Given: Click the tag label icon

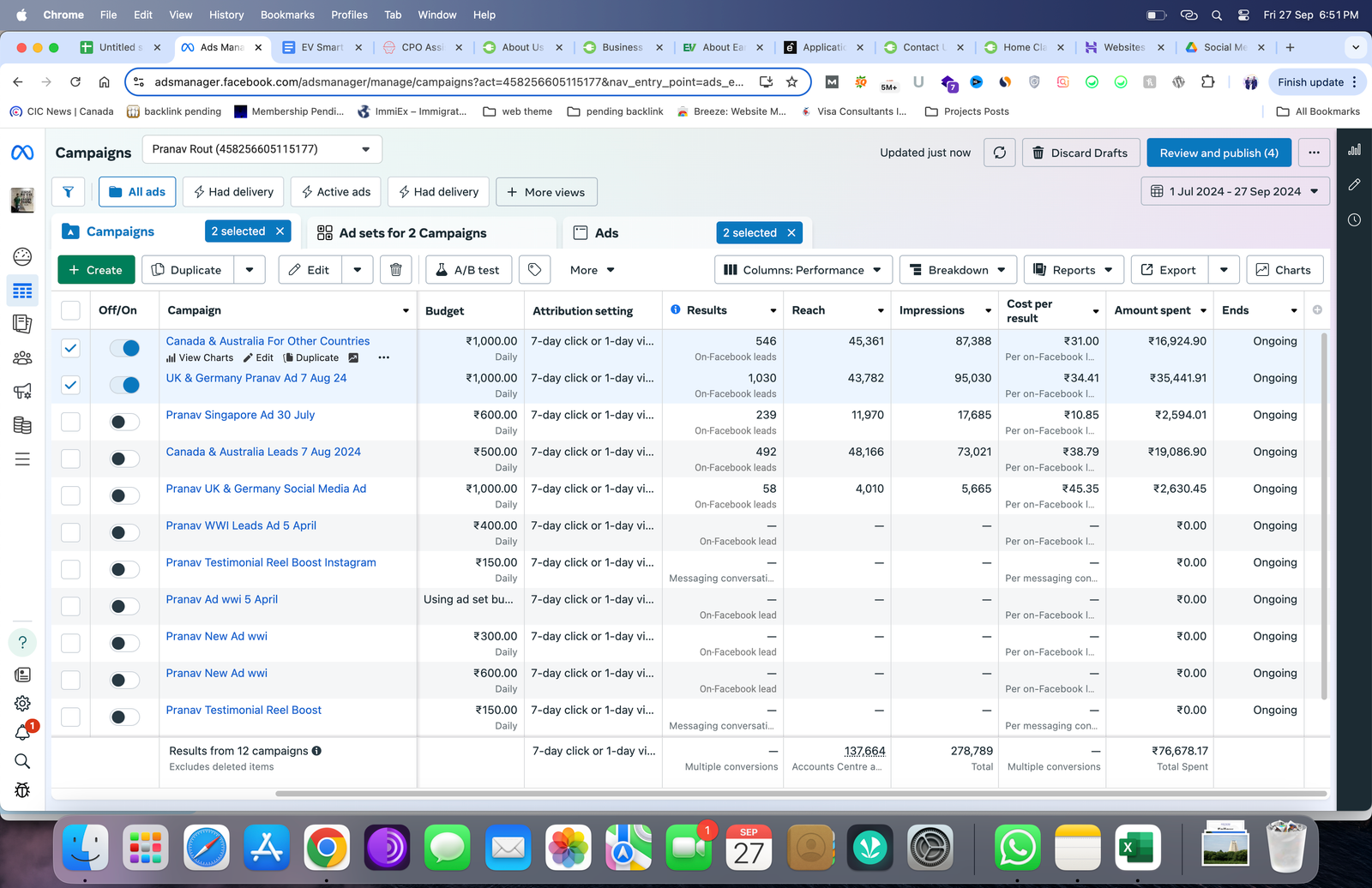Looking at the screenshot, I should (534, 270).
